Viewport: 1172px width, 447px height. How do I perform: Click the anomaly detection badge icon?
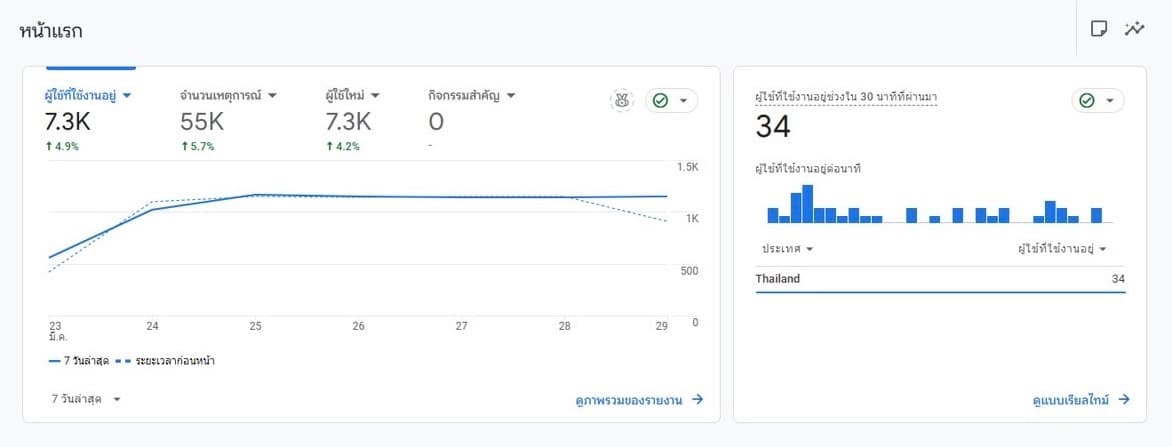pos(622,101)
